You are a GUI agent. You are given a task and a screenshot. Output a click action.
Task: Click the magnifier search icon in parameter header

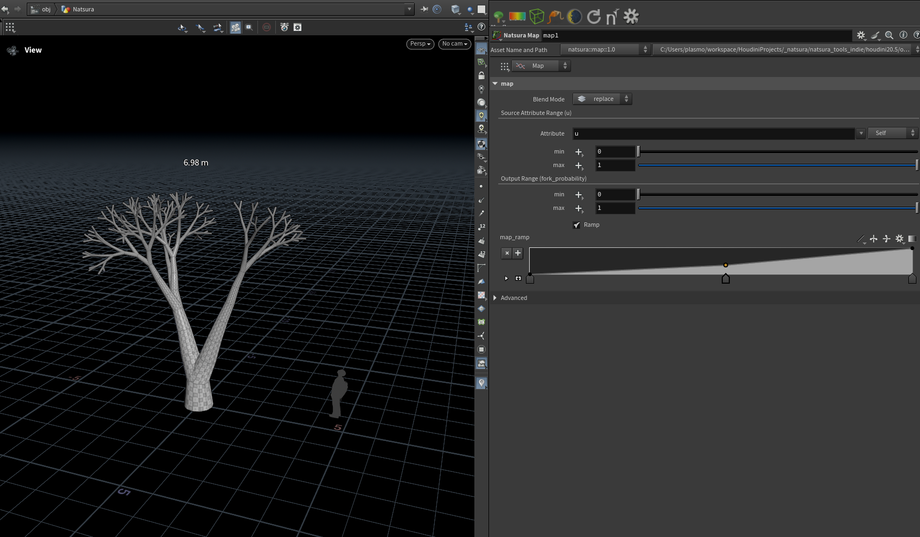[889, 35]
